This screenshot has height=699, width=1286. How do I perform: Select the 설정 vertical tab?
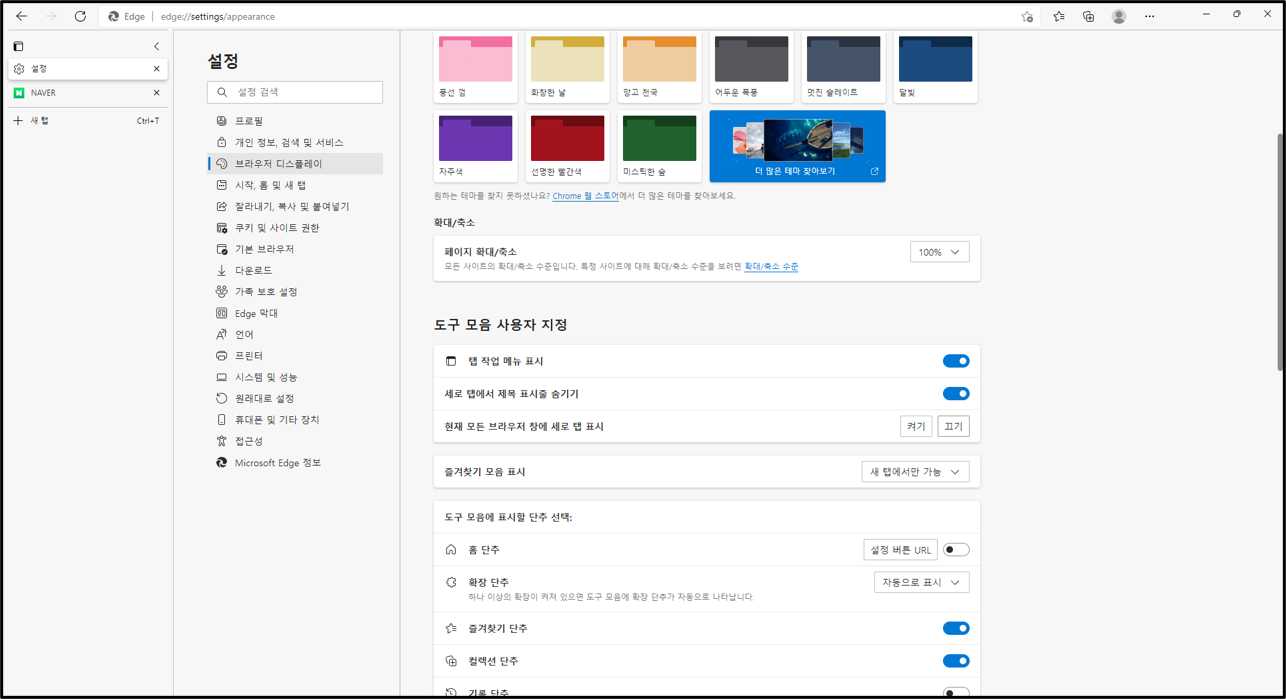point(88,69)
